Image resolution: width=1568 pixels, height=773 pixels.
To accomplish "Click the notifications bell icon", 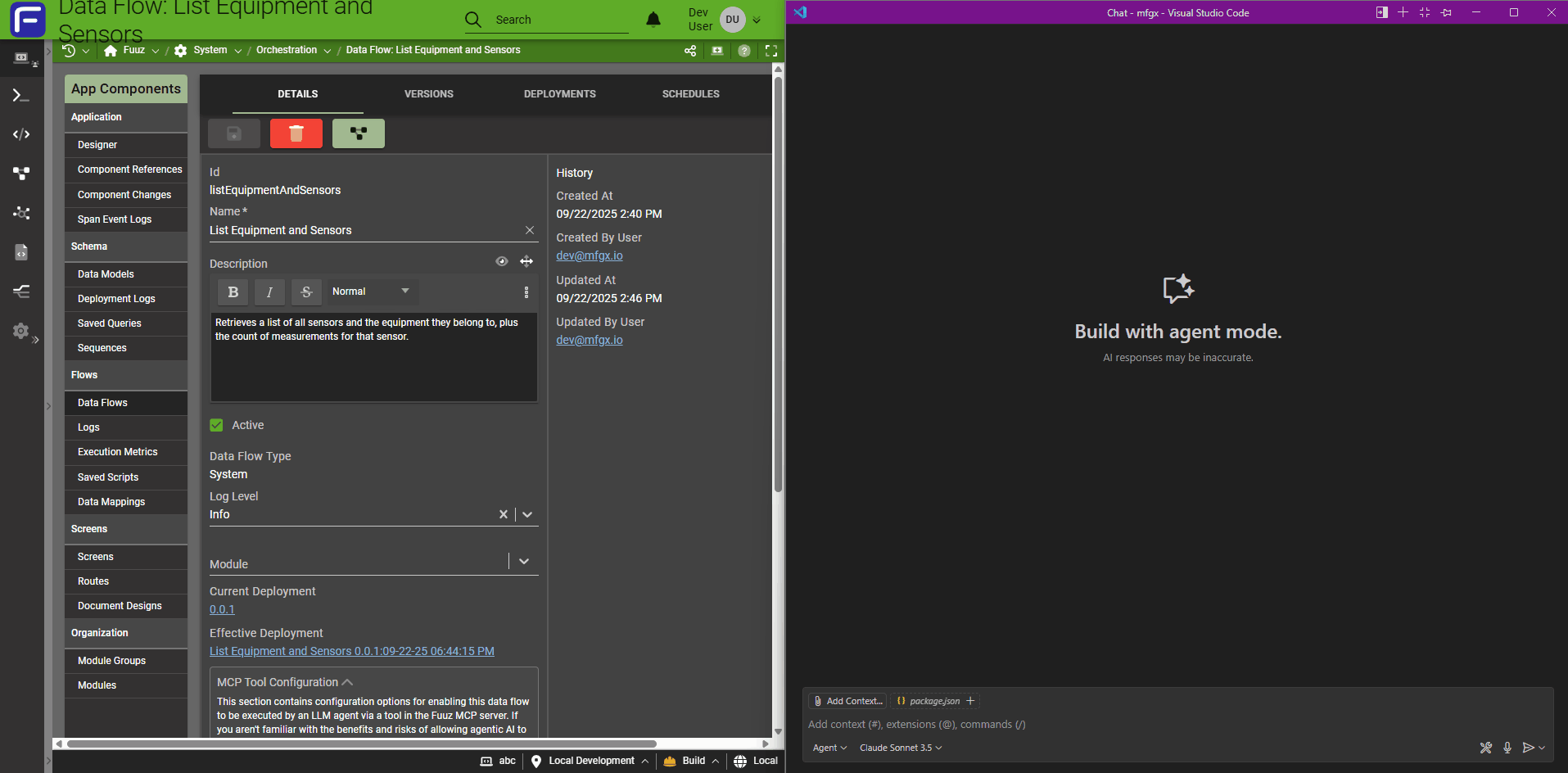I will point(653,20).
